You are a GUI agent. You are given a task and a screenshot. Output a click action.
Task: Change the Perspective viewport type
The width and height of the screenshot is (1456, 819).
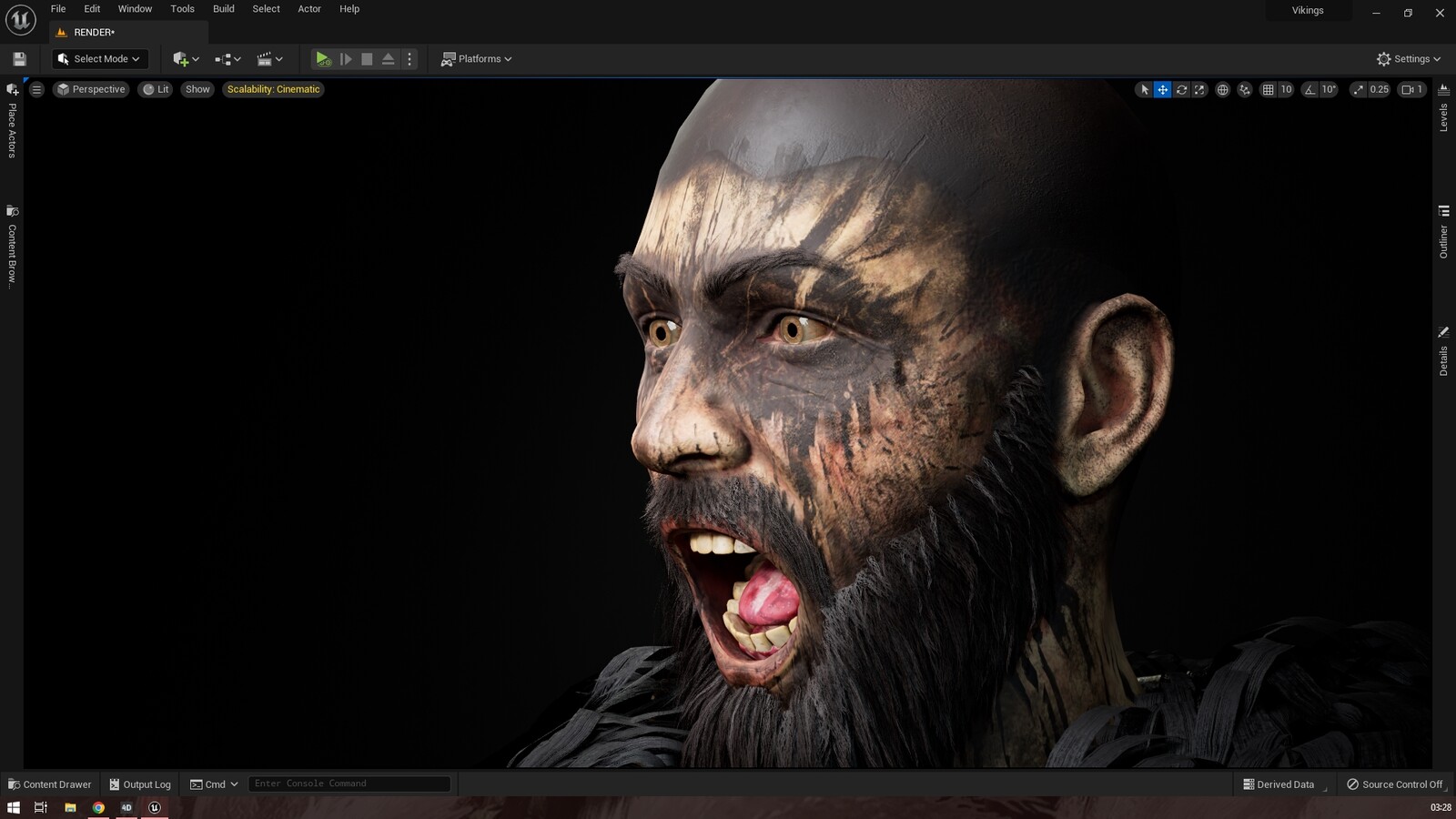(x=91, y=89)
